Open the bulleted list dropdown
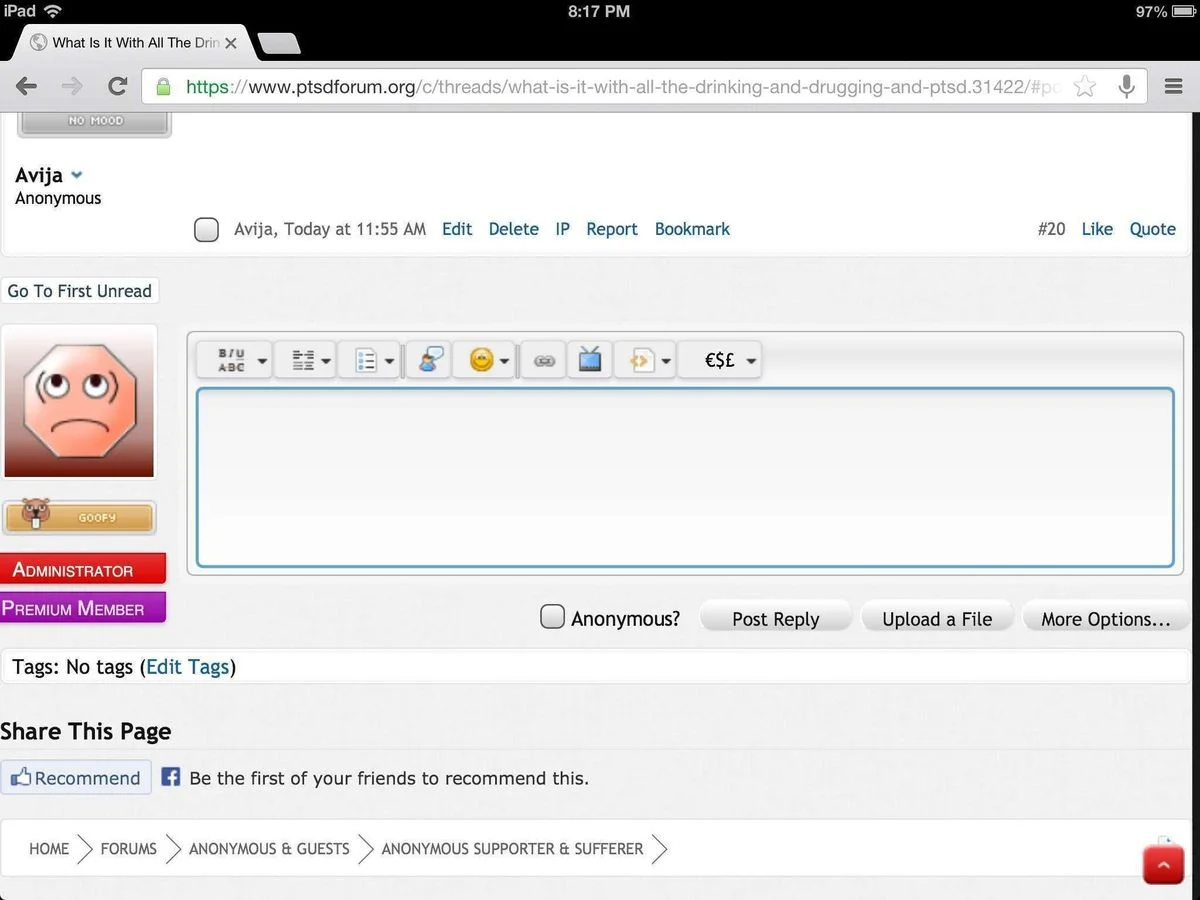The image size is (1200, 900). click(369, 360)
